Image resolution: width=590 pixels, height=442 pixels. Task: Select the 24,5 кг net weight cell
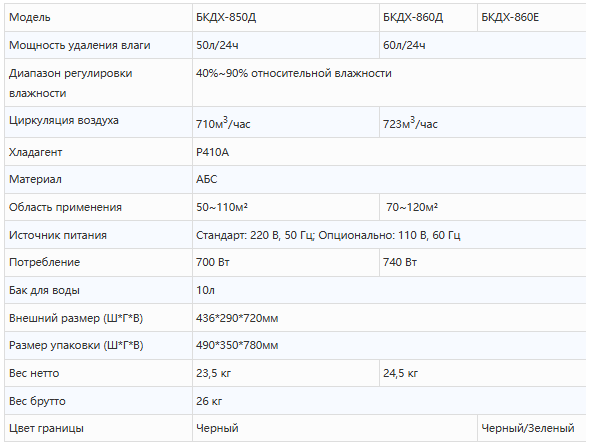point(483,373)
